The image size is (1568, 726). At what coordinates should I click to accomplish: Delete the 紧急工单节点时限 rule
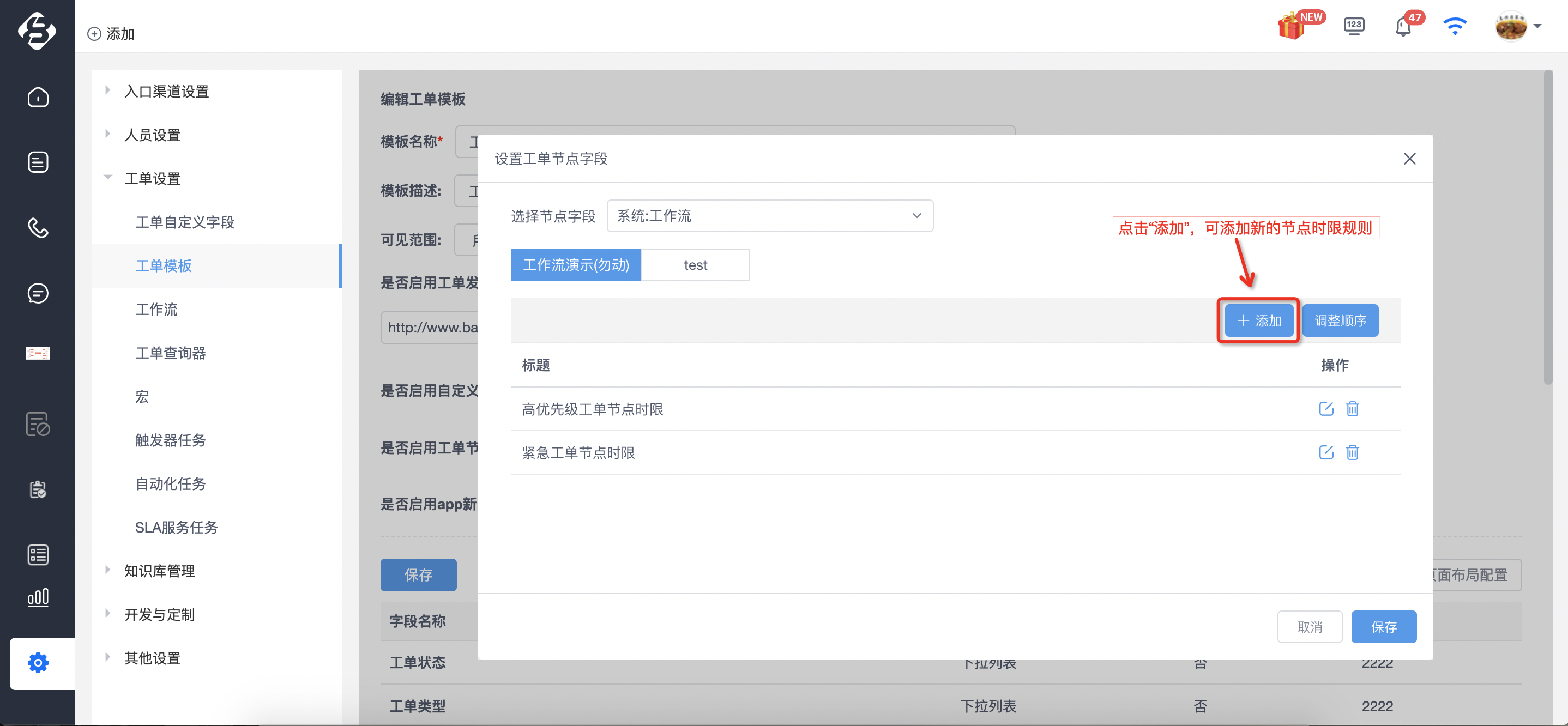pyautogui.click(x=1352, y=452)
